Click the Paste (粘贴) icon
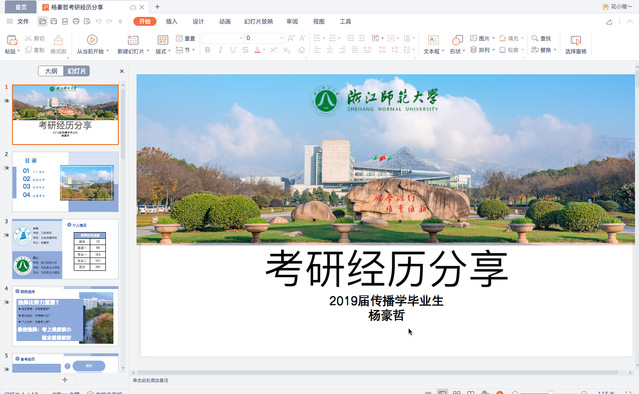The height and width of the screenshot is (394, 639). (x=12, y=40)
